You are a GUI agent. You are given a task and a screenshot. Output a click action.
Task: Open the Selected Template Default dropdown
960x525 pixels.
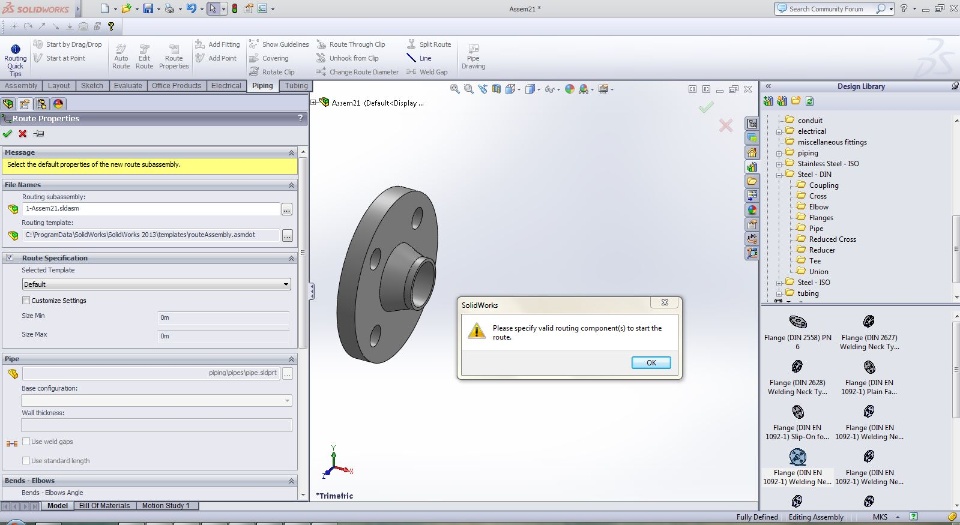click(x=156, y=284)
